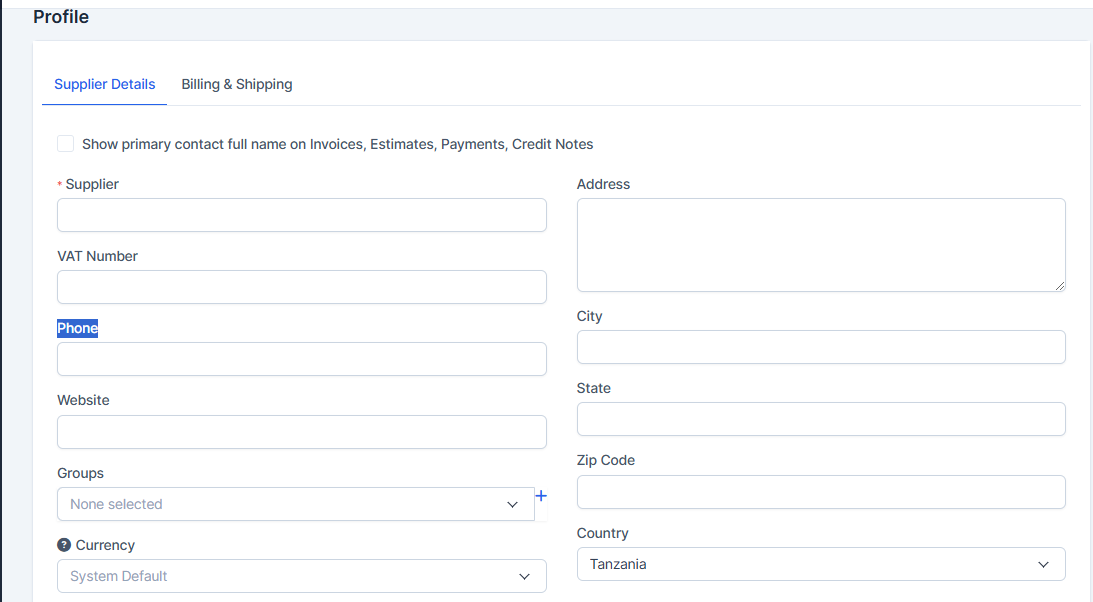The width and height of the screenshot is (1093, 602).
Task: Click the chevron arrow in Country dropdown
Action: click(x=1043, y=565)
